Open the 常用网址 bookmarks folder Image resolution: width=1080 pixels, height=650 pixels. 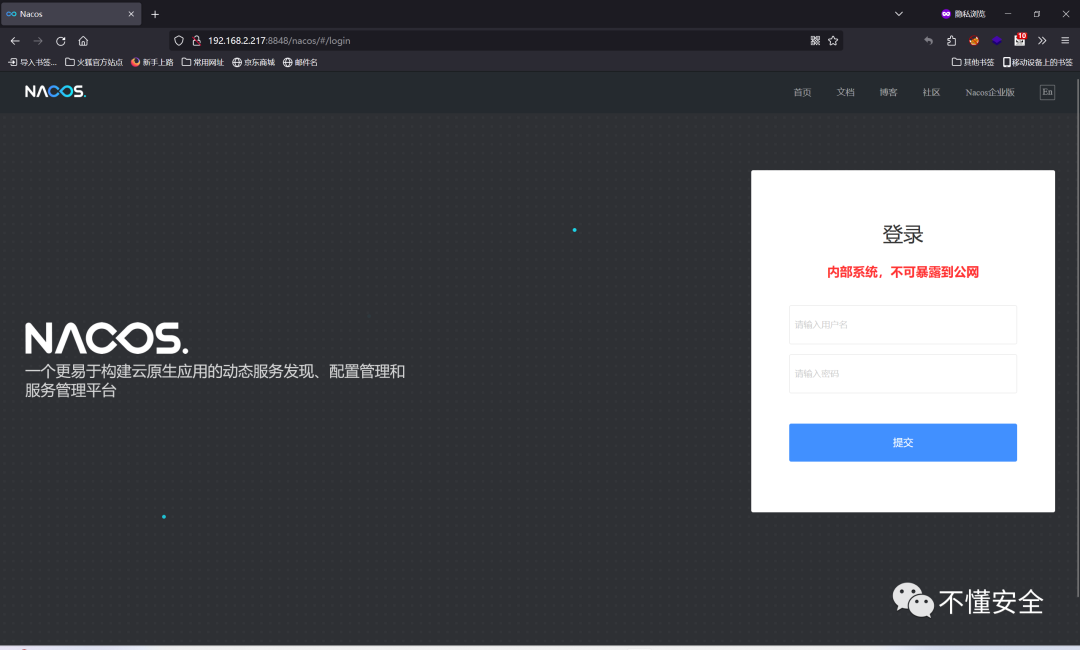[202, 62]
